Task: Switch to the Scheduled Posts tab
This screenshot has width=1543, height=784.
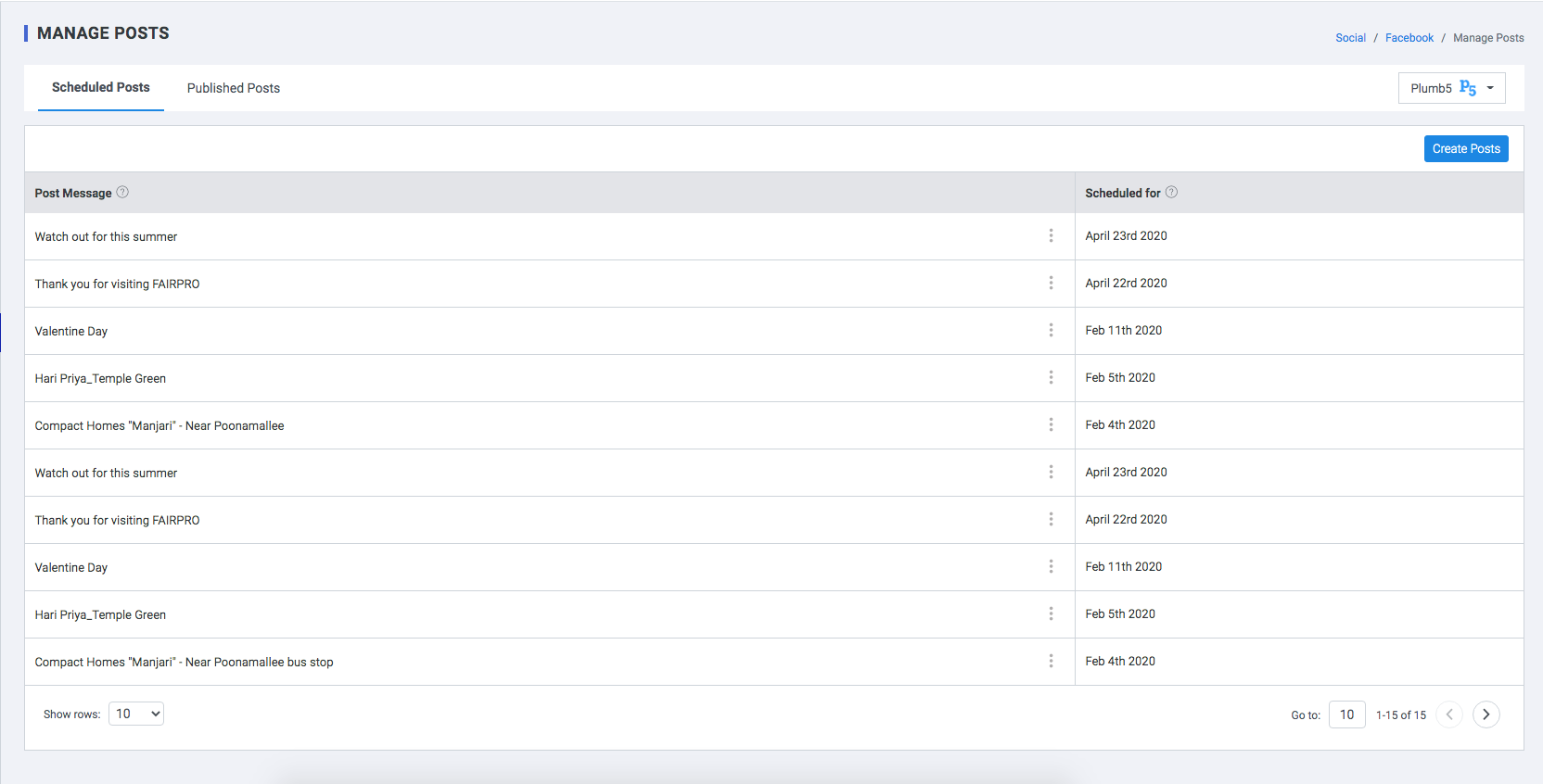Action: tap(101, 87)
